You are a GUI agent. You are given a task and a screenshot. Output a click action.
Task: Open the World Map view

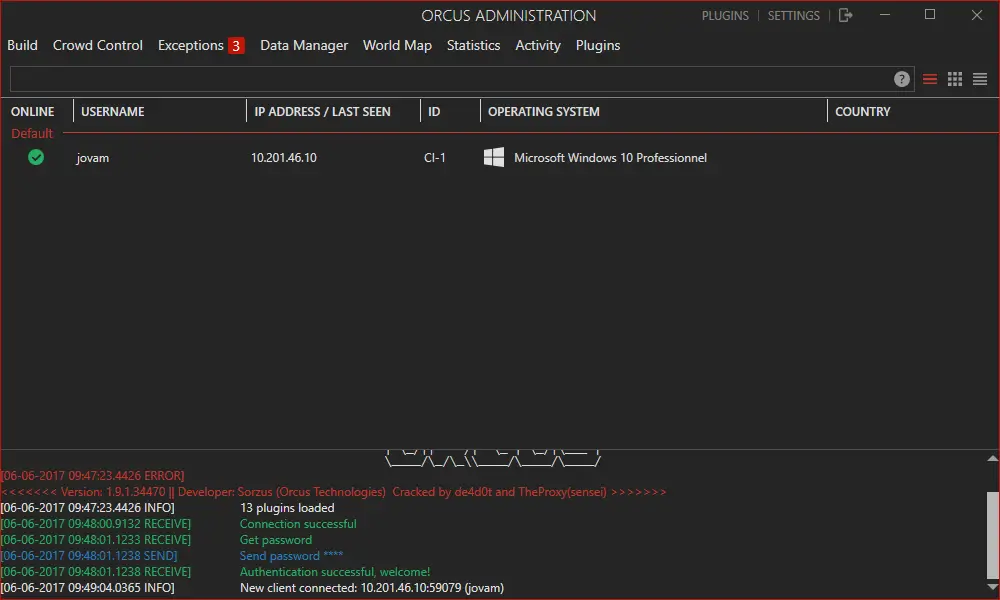[x=397, y=45]
